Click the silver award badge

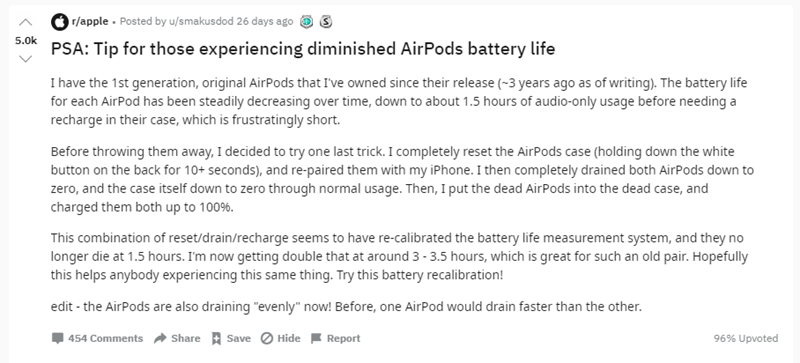326,21
